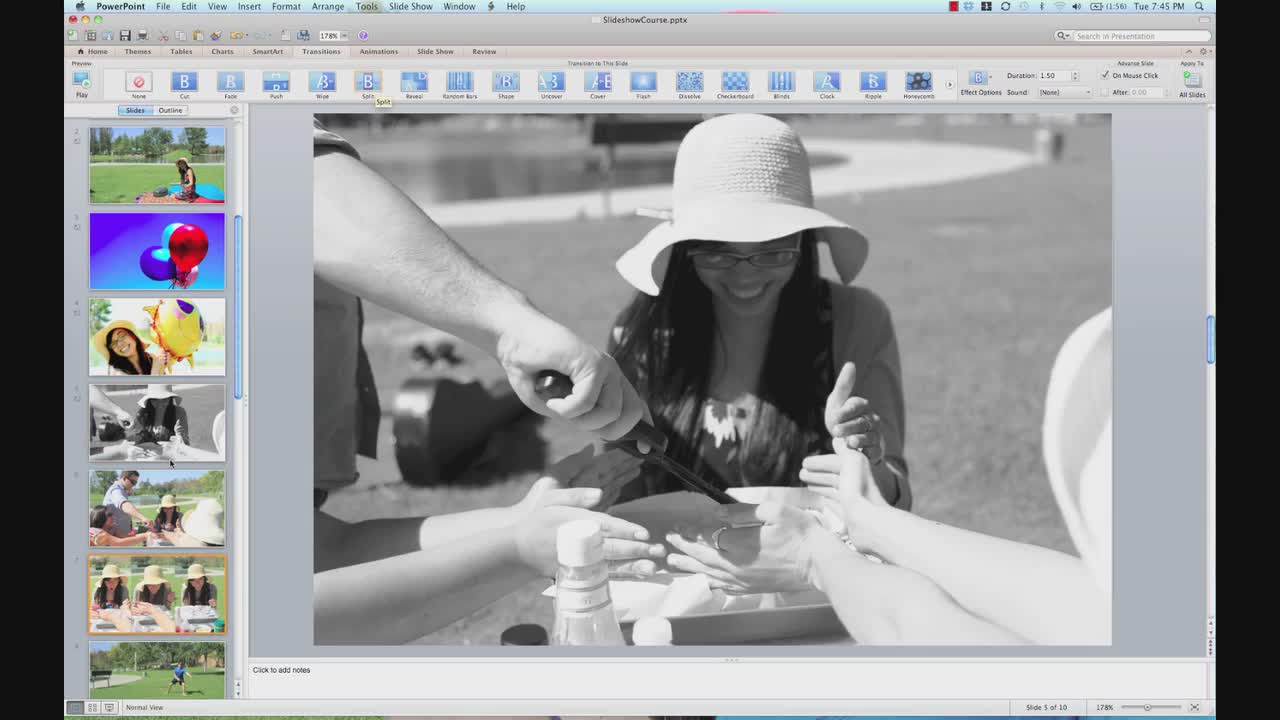
Task: Apply the Checkerboard transition
Action: pos(735,85)
